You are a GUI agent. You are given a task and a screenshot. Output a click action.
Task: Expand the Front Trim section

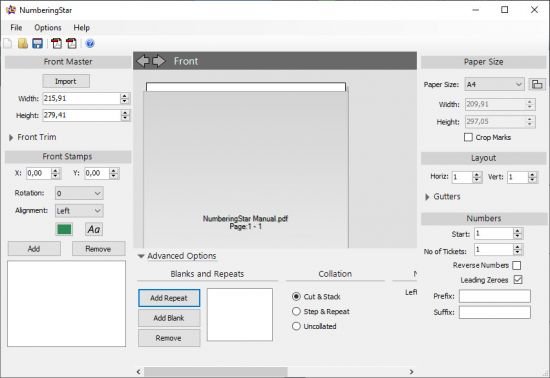click(x=11, y=137)
